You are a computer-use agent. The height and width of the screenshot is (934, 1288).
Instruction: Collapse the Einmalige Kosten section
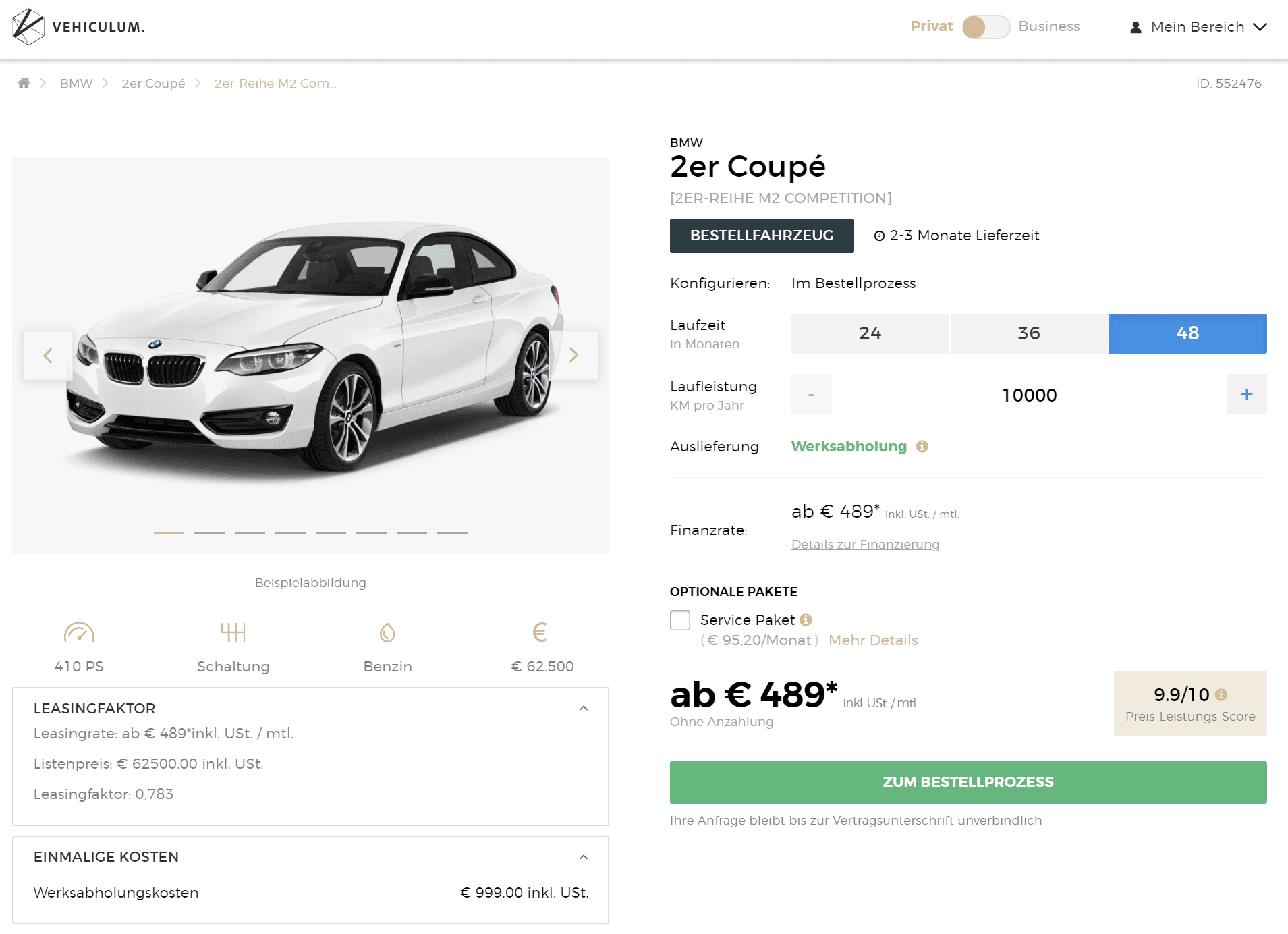click(x=584, y=857)
